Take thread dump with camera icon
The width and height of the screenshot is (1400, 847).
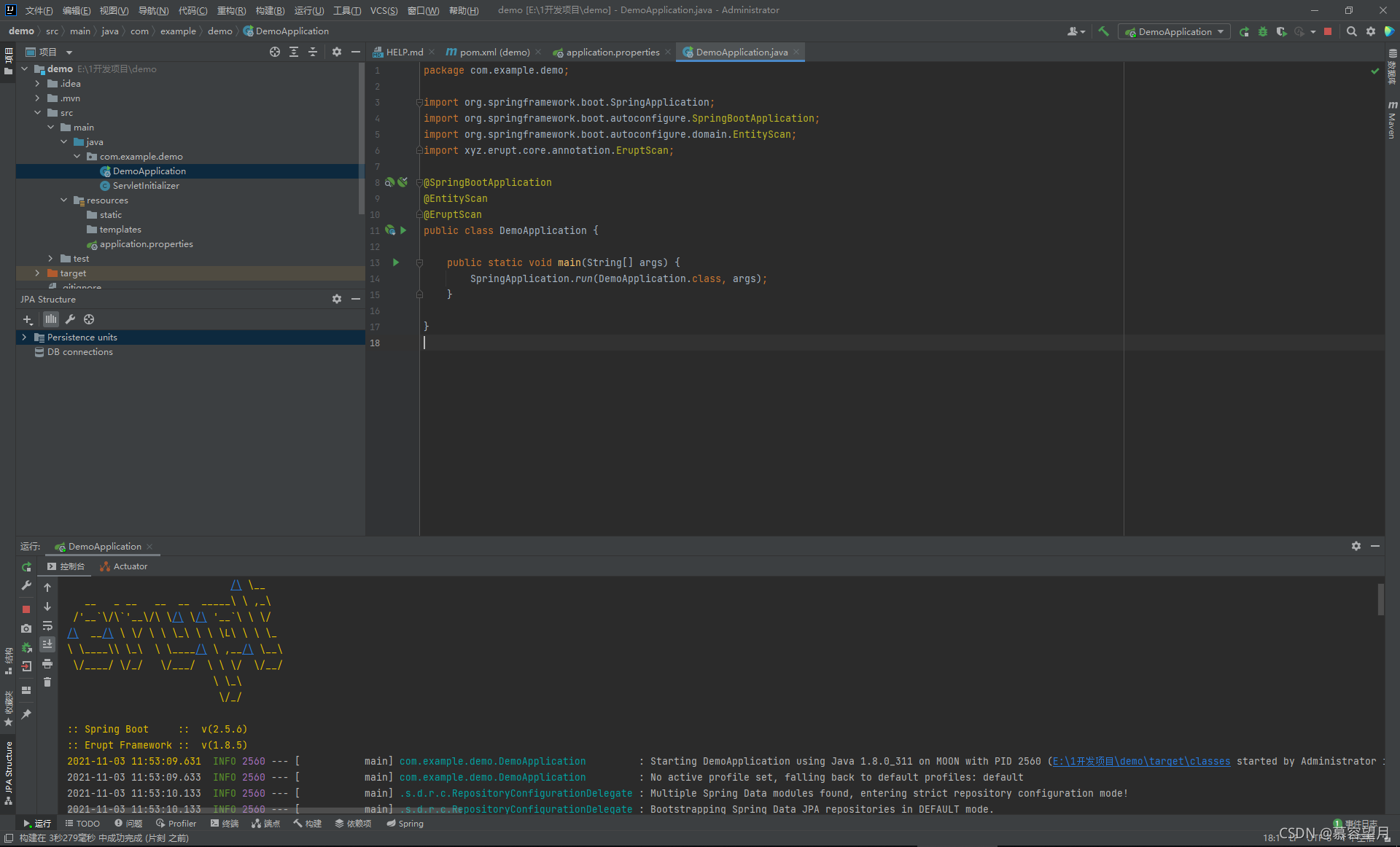(x=26, y=628)
